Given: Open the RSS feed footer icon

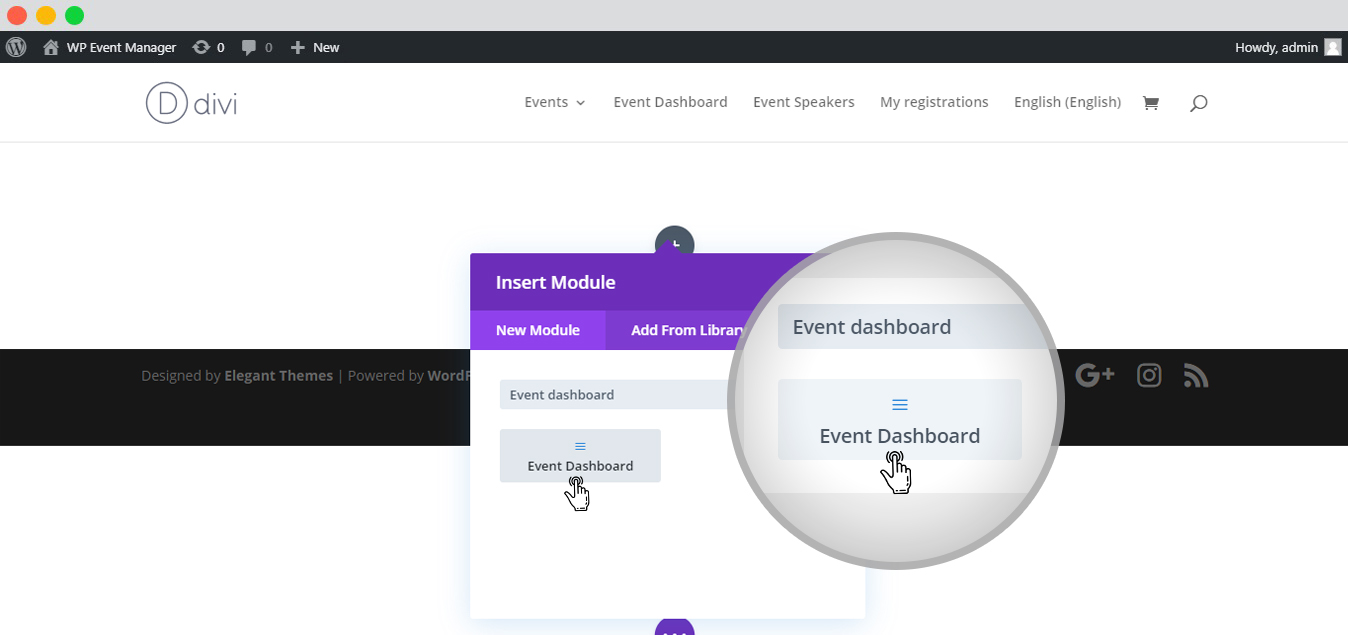Looking at the screenshot, I should [1196, 375].
